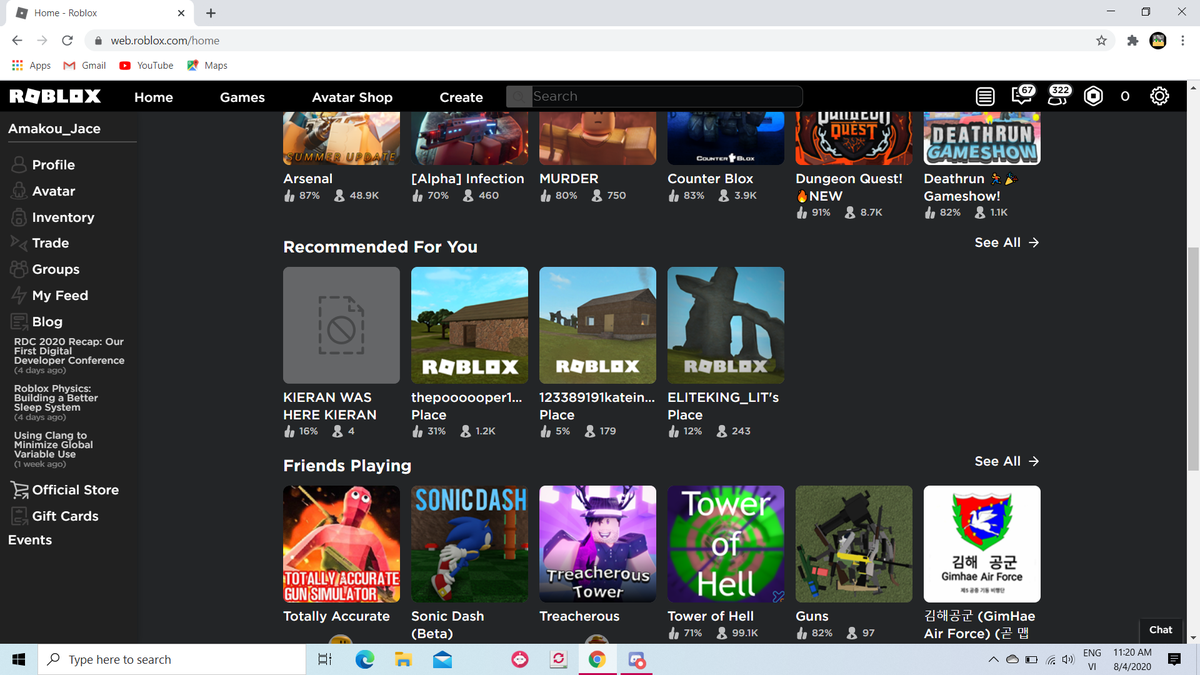Click the Official Store cart icon
This screenshot has height=675, width=1200.
click(18, 490)
